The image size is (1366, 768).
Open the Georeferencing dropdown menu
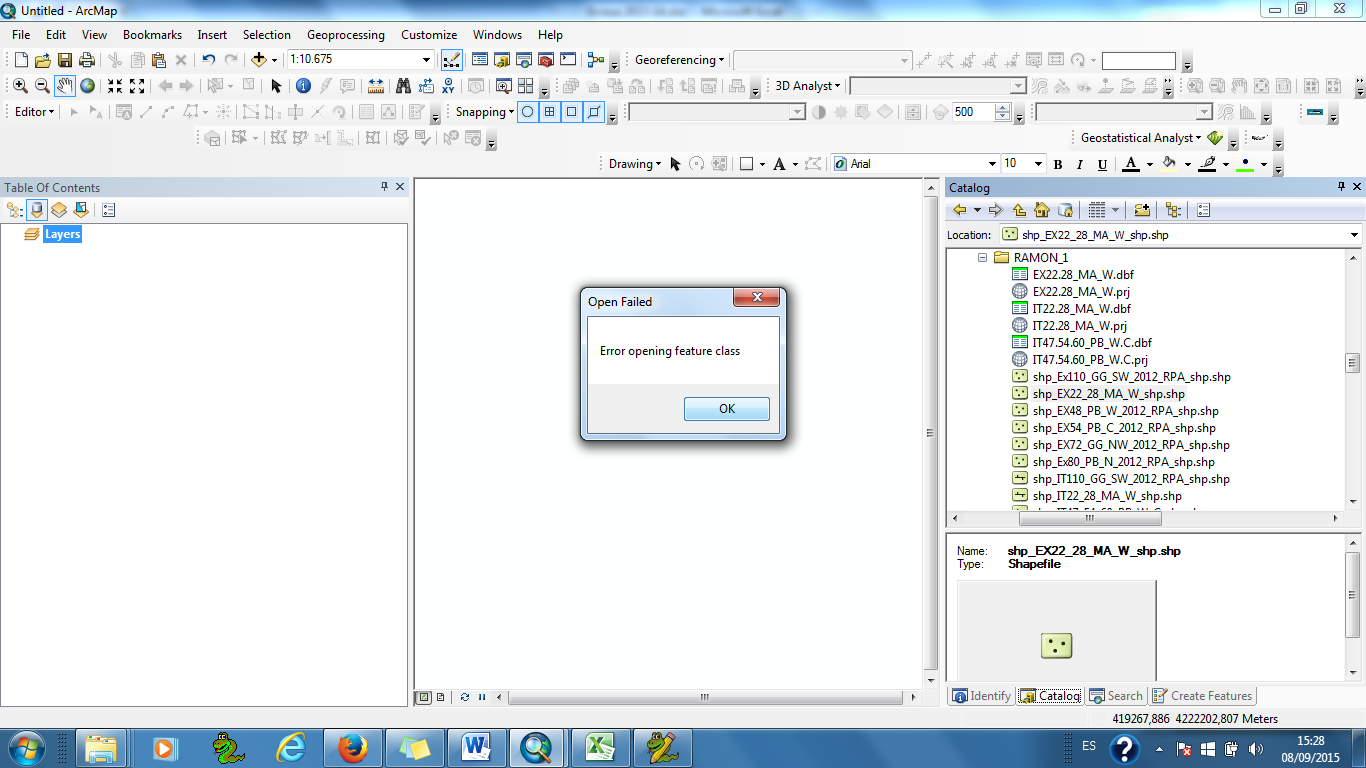click(x=680, y=60)
